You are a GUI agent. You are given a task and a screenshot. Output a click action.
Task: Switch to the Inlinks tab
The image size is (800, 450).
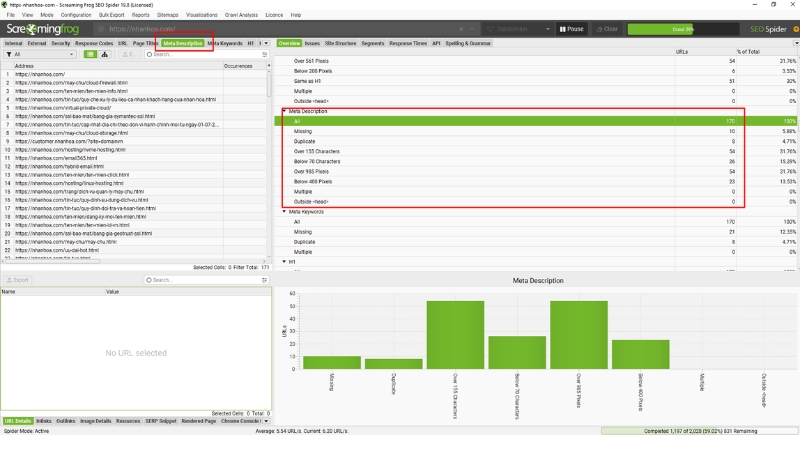pyautogui.click(x=44, y=421)
